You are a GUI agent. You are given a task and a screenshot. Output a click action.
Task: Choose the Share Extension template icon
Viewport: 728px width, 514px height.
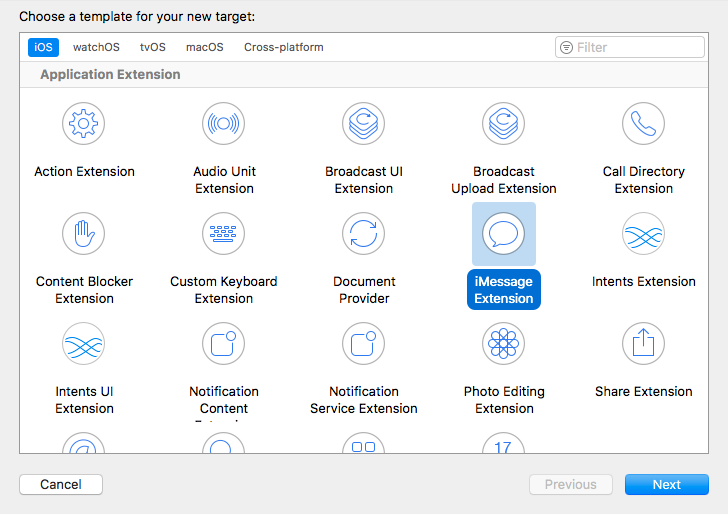[643, 345]
